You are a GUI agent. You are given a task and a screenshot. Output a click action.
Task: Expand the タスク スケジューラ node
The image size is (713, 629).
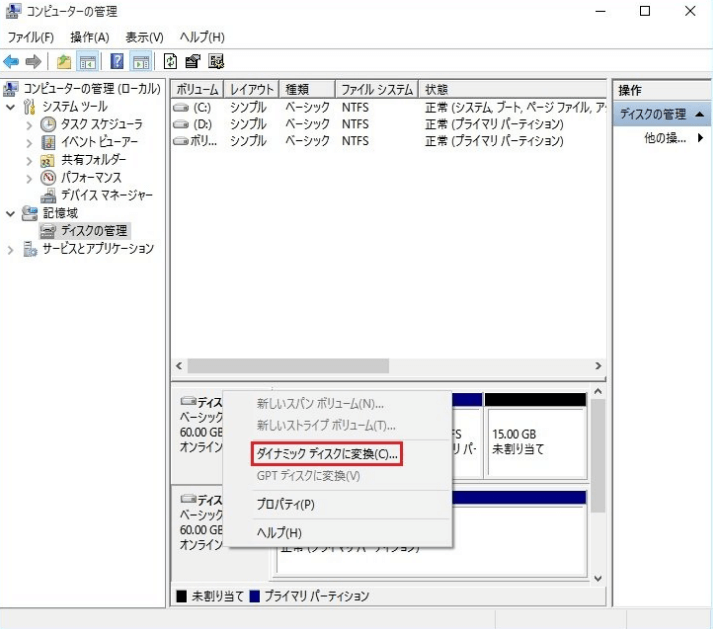[29, 125]
